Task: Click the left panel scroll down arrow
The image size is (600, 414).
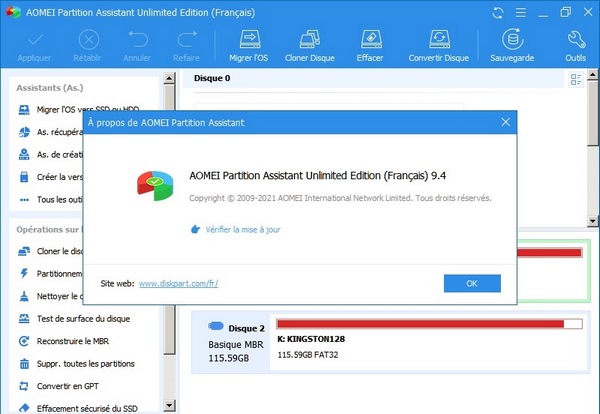Action: (x=169, y=406)
